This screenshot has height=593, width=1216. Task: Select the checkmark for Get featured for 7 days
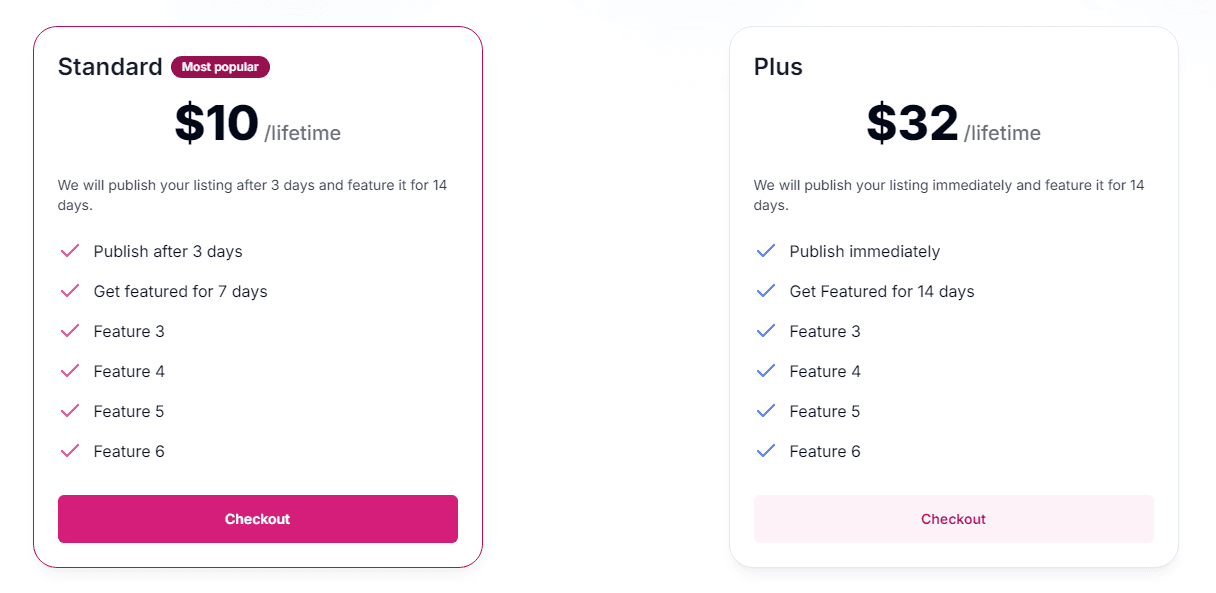70,291
